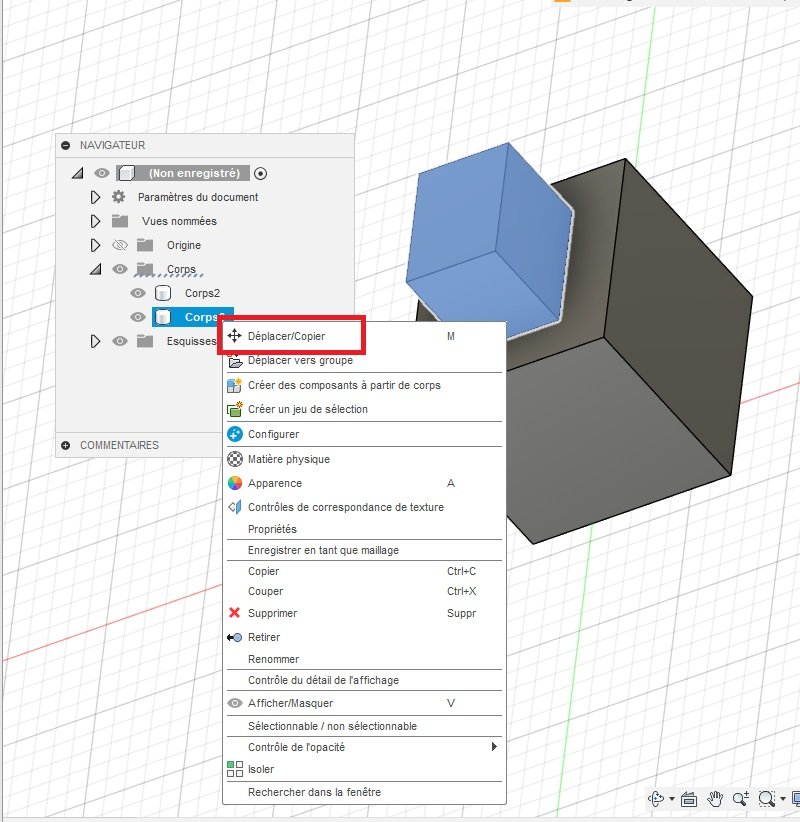The image size is (800, 822).
Task: Toggle visibility eye of root component
Action: 102,172
